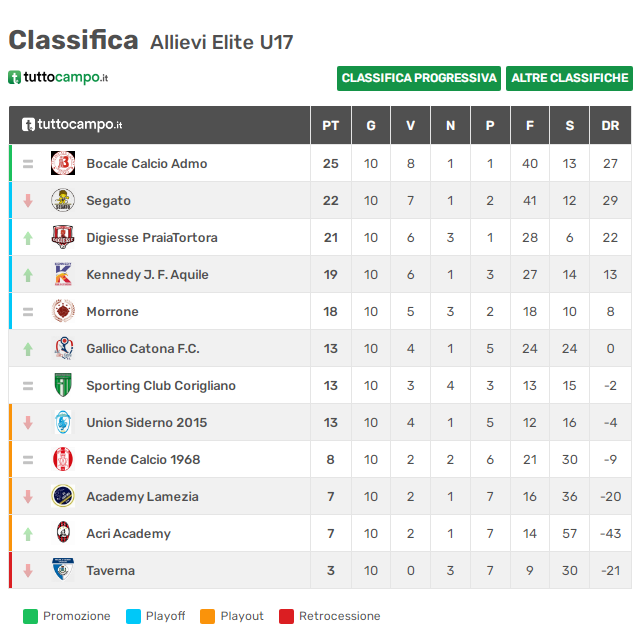This screenshot has height=634, width=643.
Task: Select the Kennedy J. F. Aquile logo
Action: click(x=63, y=274)
